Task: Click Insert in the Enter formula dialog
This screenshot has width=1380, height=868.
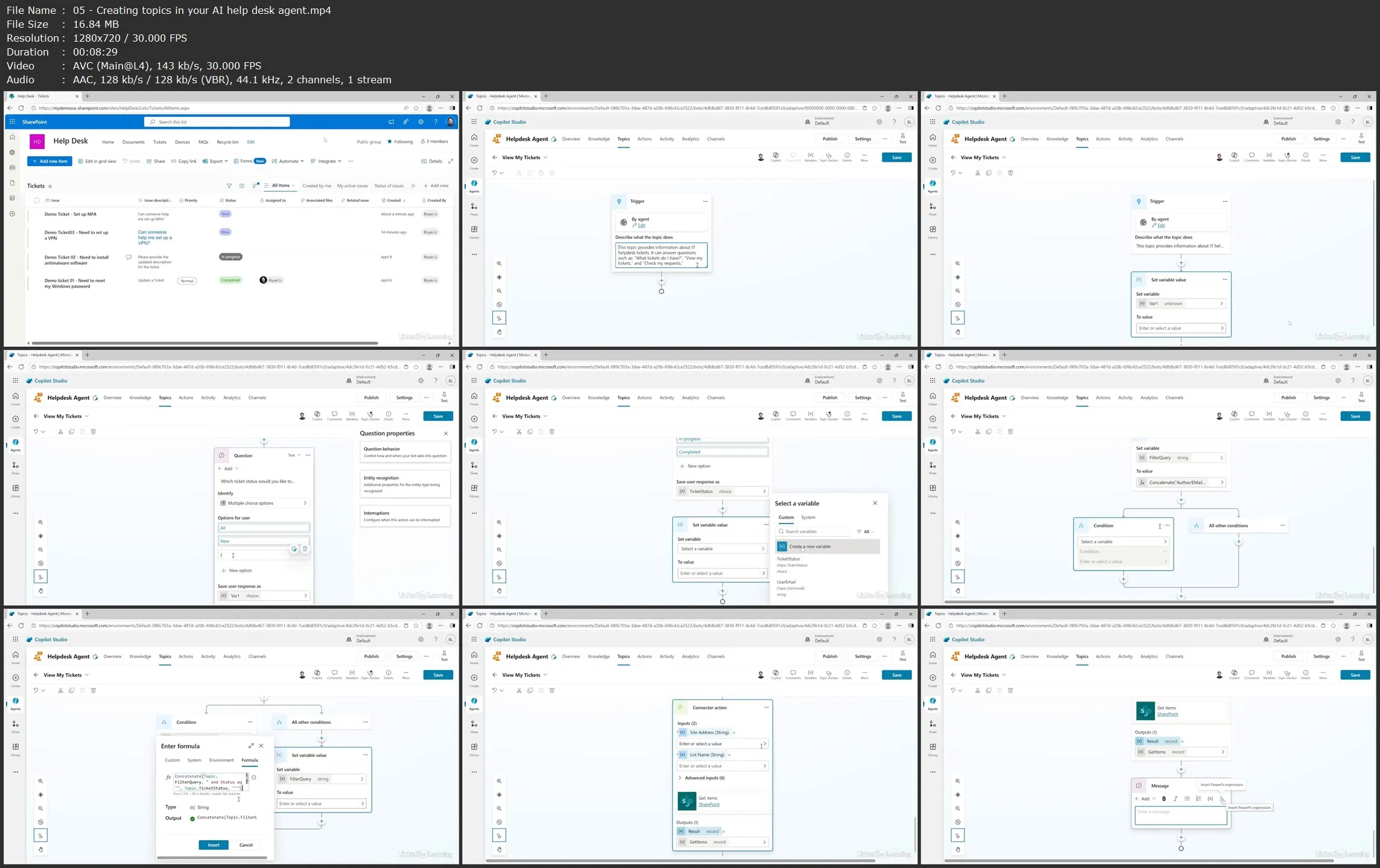Action: [214, 845]
